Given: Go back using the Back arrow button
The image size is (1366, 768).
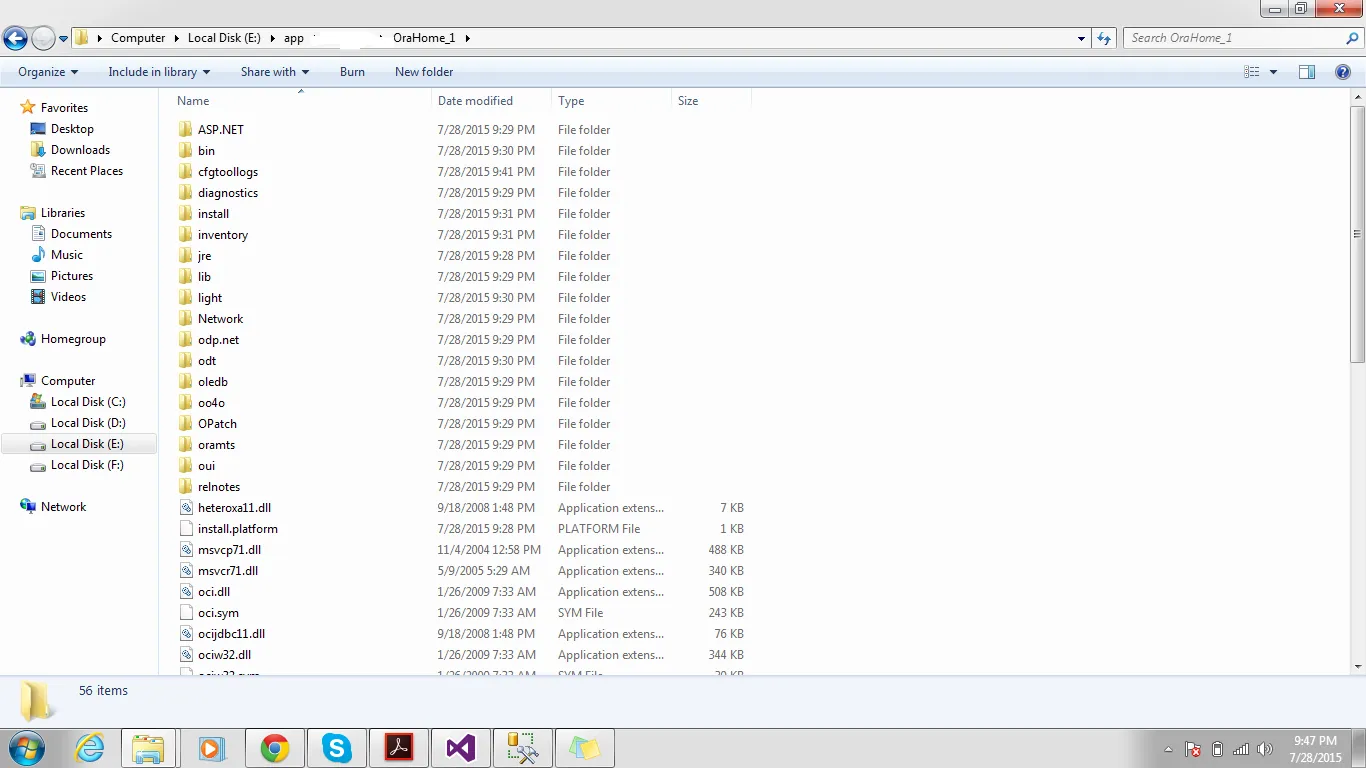Looking at the screenshot, I should (15, 38).
